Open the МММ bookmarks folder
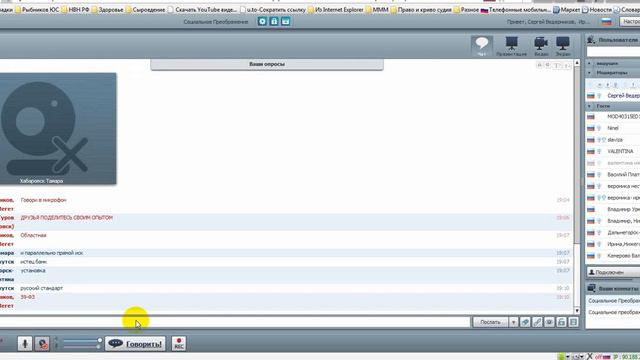The height and width of the screenshot is (360, 640). point(377,9)
